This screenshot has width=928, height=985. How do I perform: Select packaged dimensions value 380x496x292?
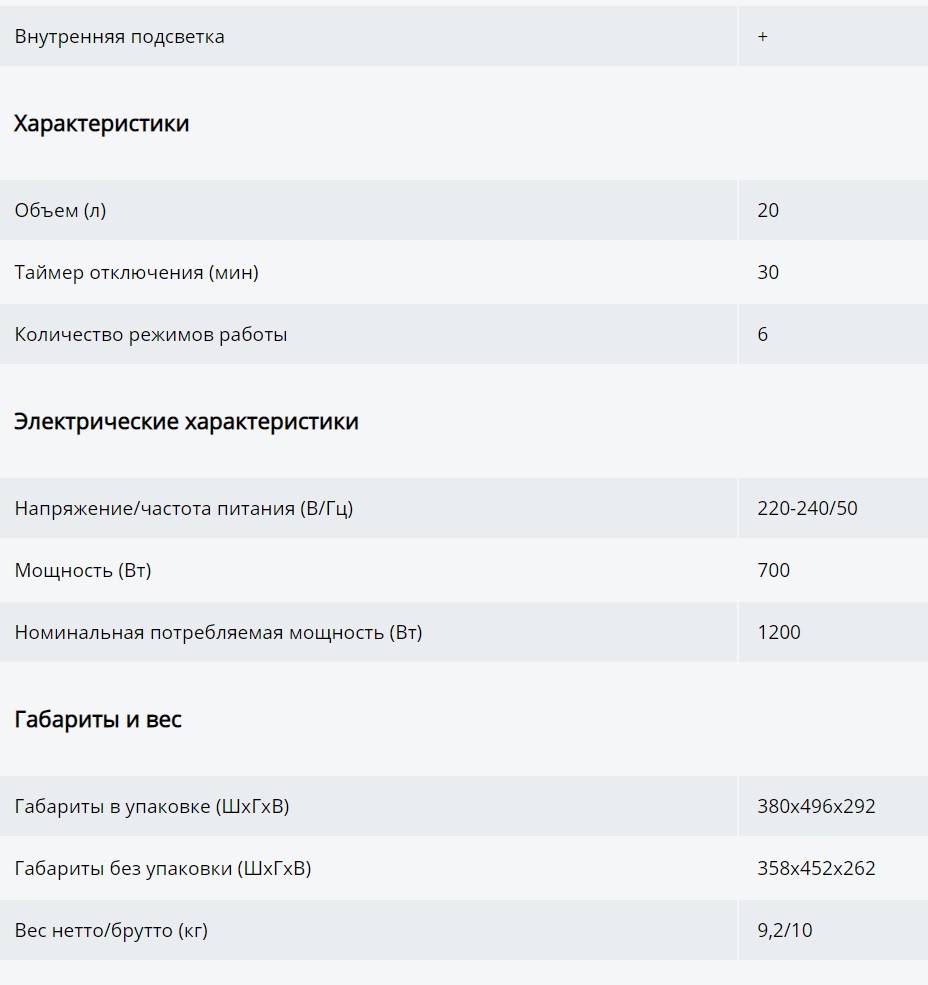coord(816,806)
